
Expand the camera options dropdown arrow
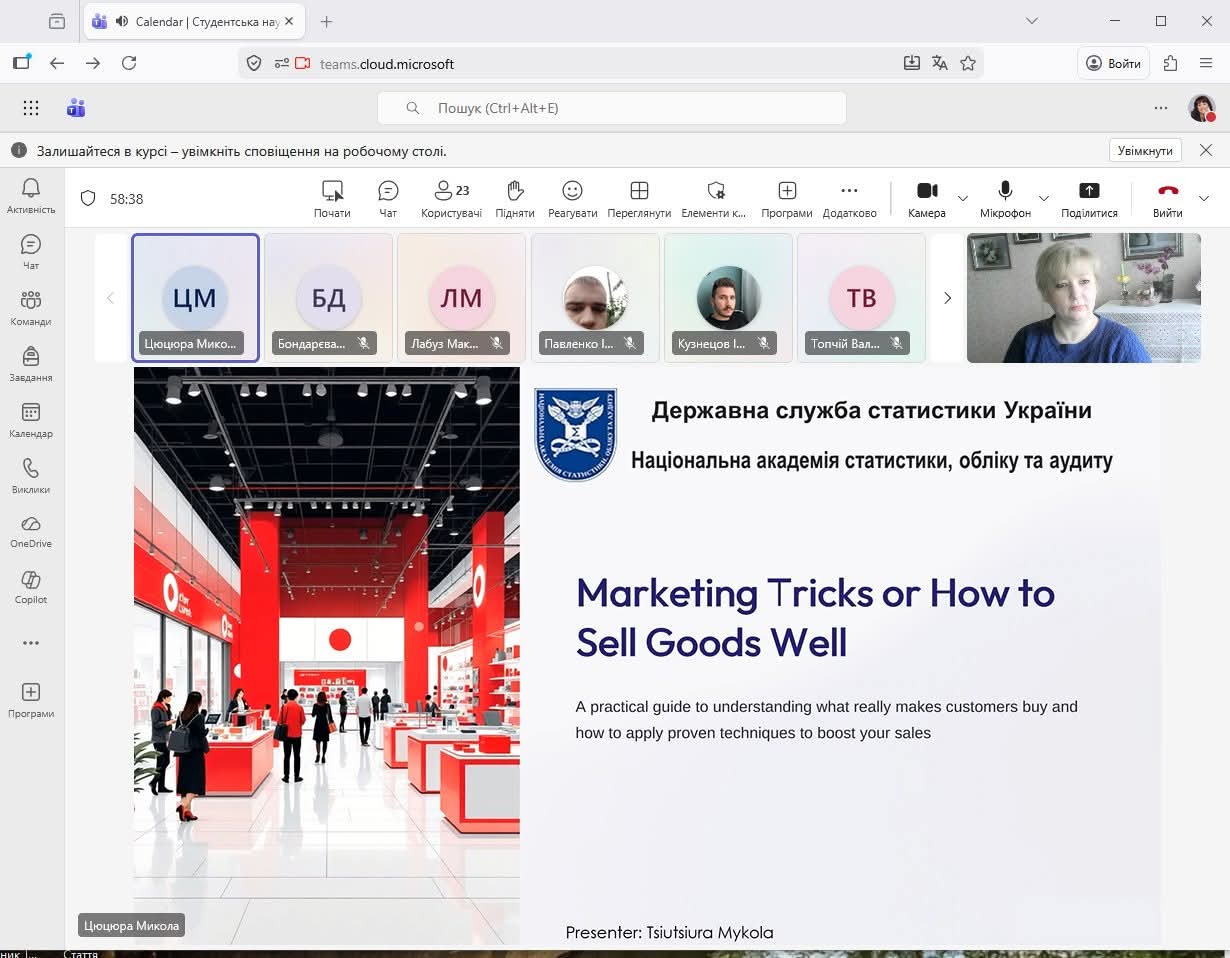(x=963, y=198)
